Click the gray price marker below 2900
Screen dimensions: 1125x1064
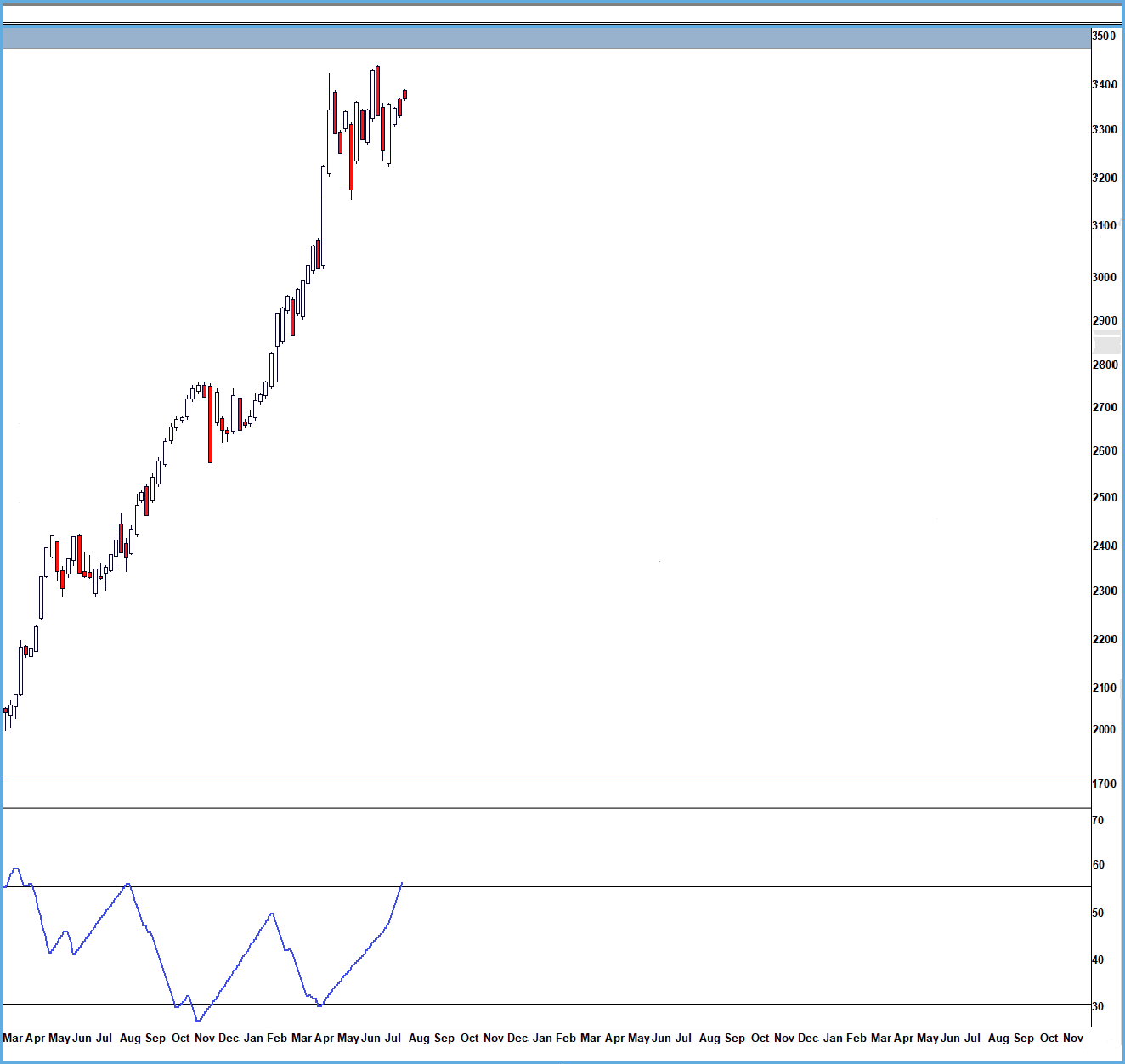coord(1106,344)
